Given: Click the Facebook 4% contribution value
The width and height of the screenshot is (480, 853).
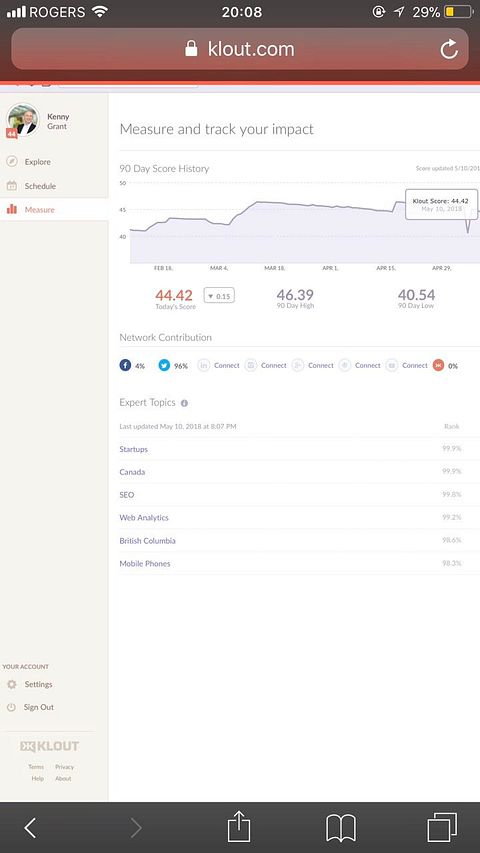Looking at the screenshot, I should click(140, 366).
